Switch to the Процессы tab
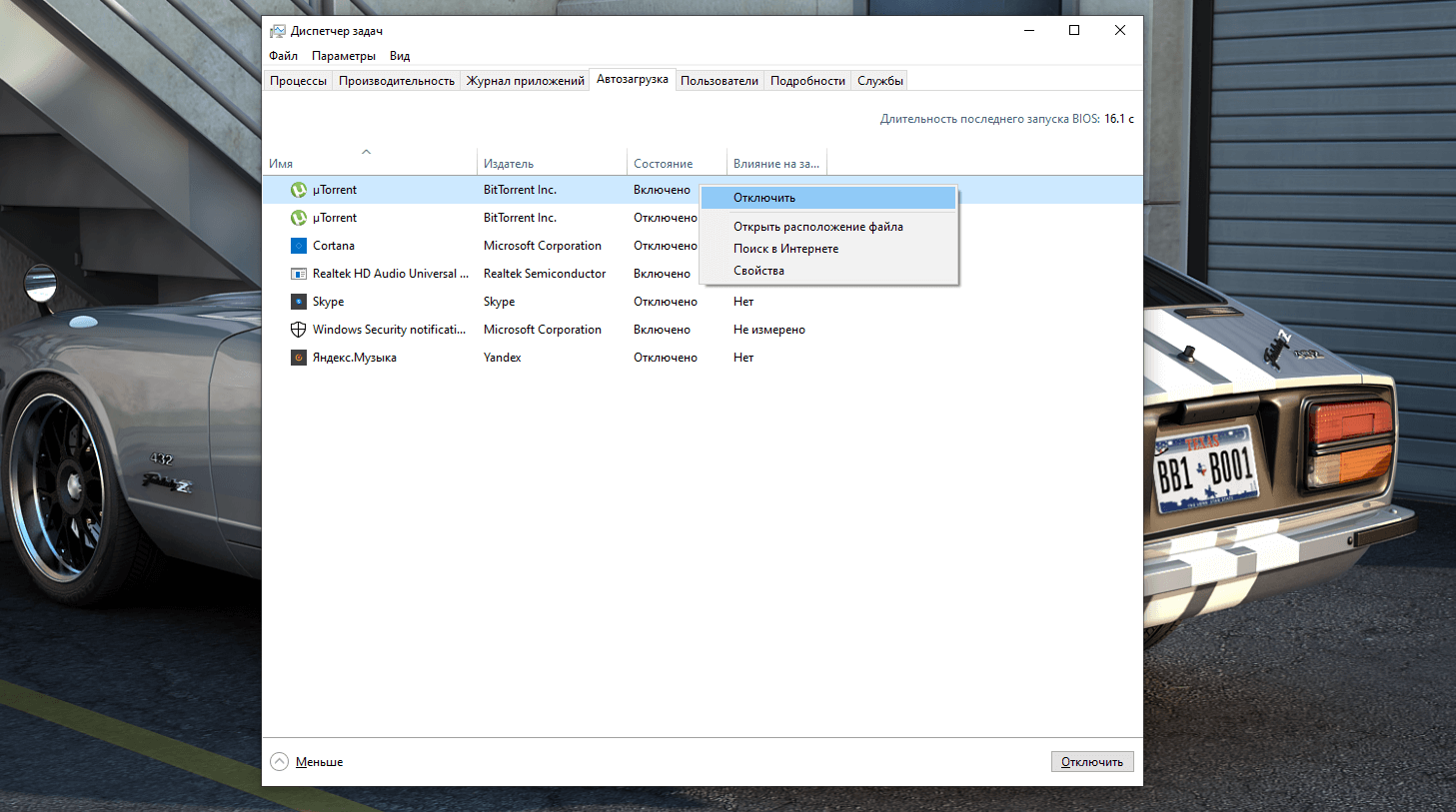1456x812 pixels. (298, 81)
